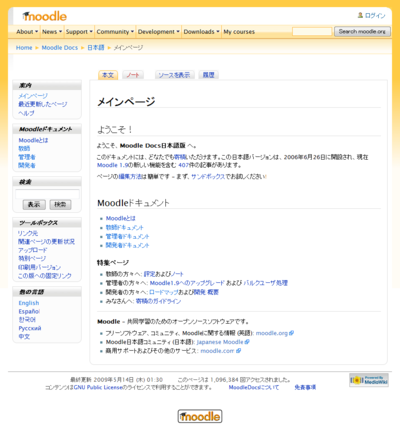400x430 pixels.
Task: Open 最近更新したページ in the sidebar
Action: [43, 104]
